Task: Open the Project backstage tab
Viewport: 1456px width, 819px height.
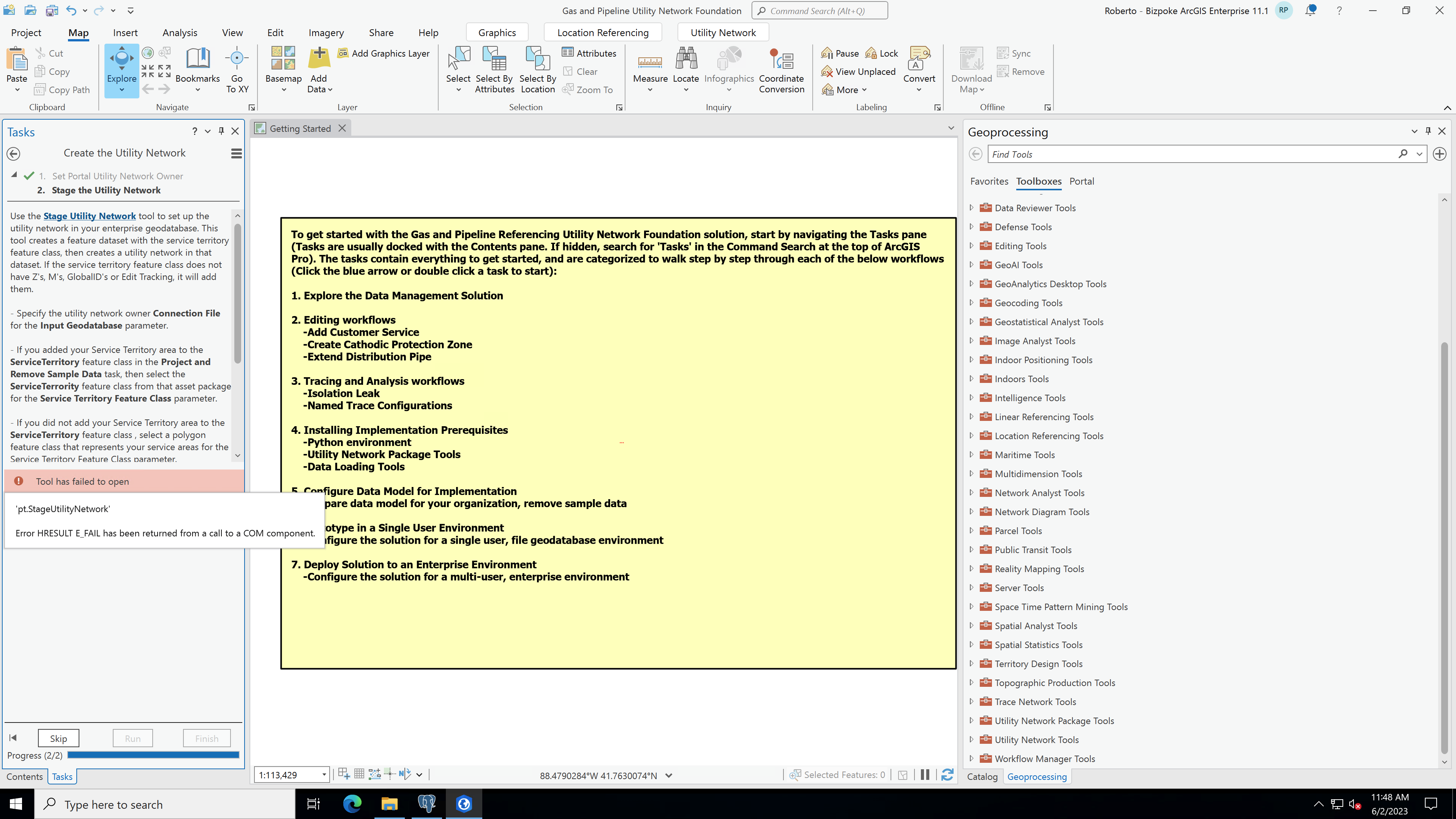Action: pyautogui.click(x=26, y=33)
